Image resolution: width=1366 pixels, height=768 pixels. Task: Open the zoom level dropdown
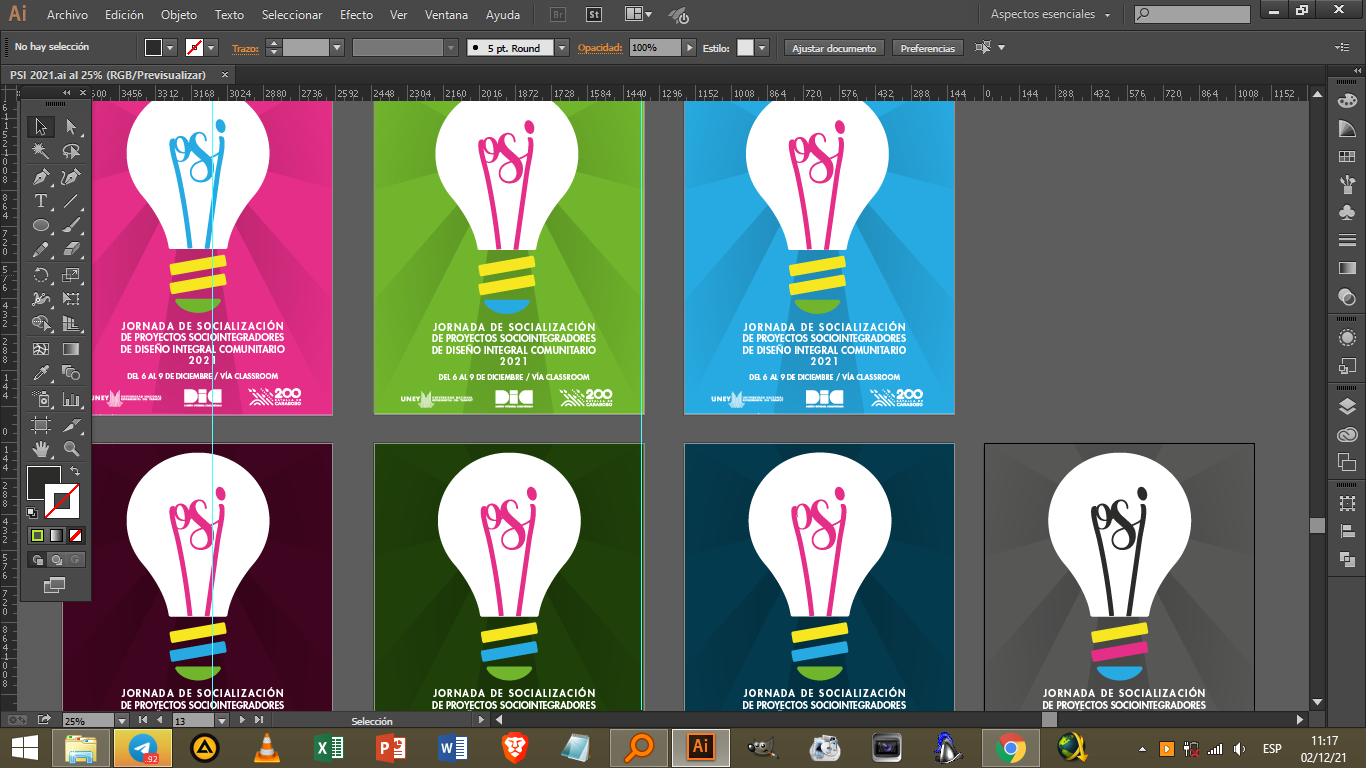click(122, 720)
